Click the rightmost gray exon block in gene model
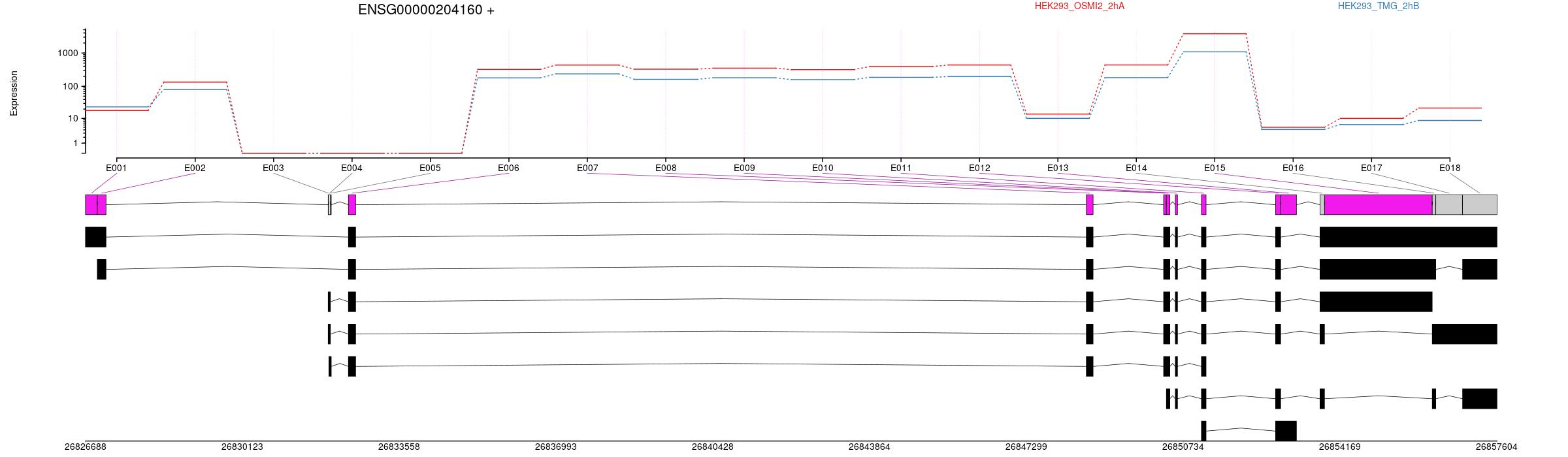This screenshot has width=1568, height=457. pyautogui.click(x=1480, y=204)
